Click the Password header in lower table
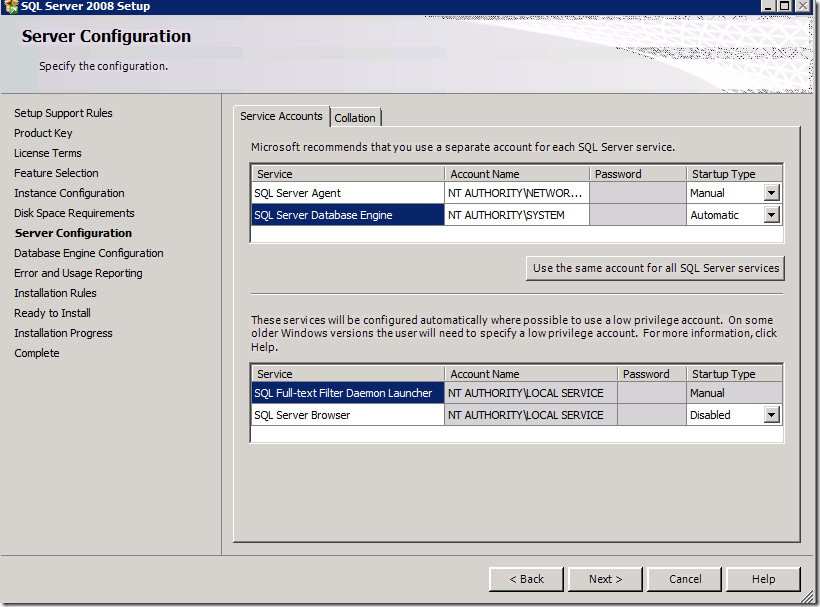The image size is (820, 607). click(x=652, y=374)
